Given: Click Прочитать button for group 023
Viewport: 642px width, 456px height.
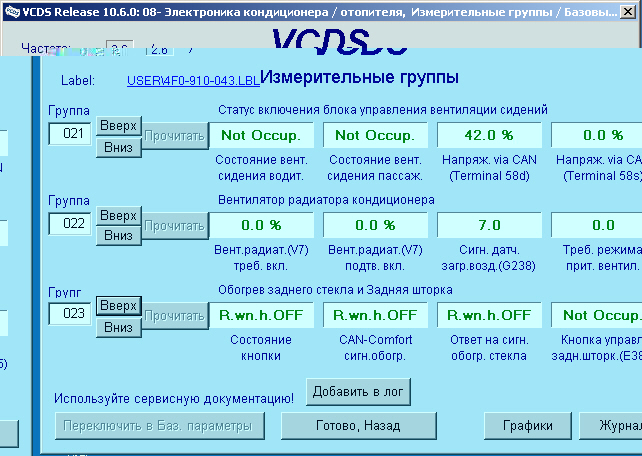Looking at the screenshot, I should 175,316.
